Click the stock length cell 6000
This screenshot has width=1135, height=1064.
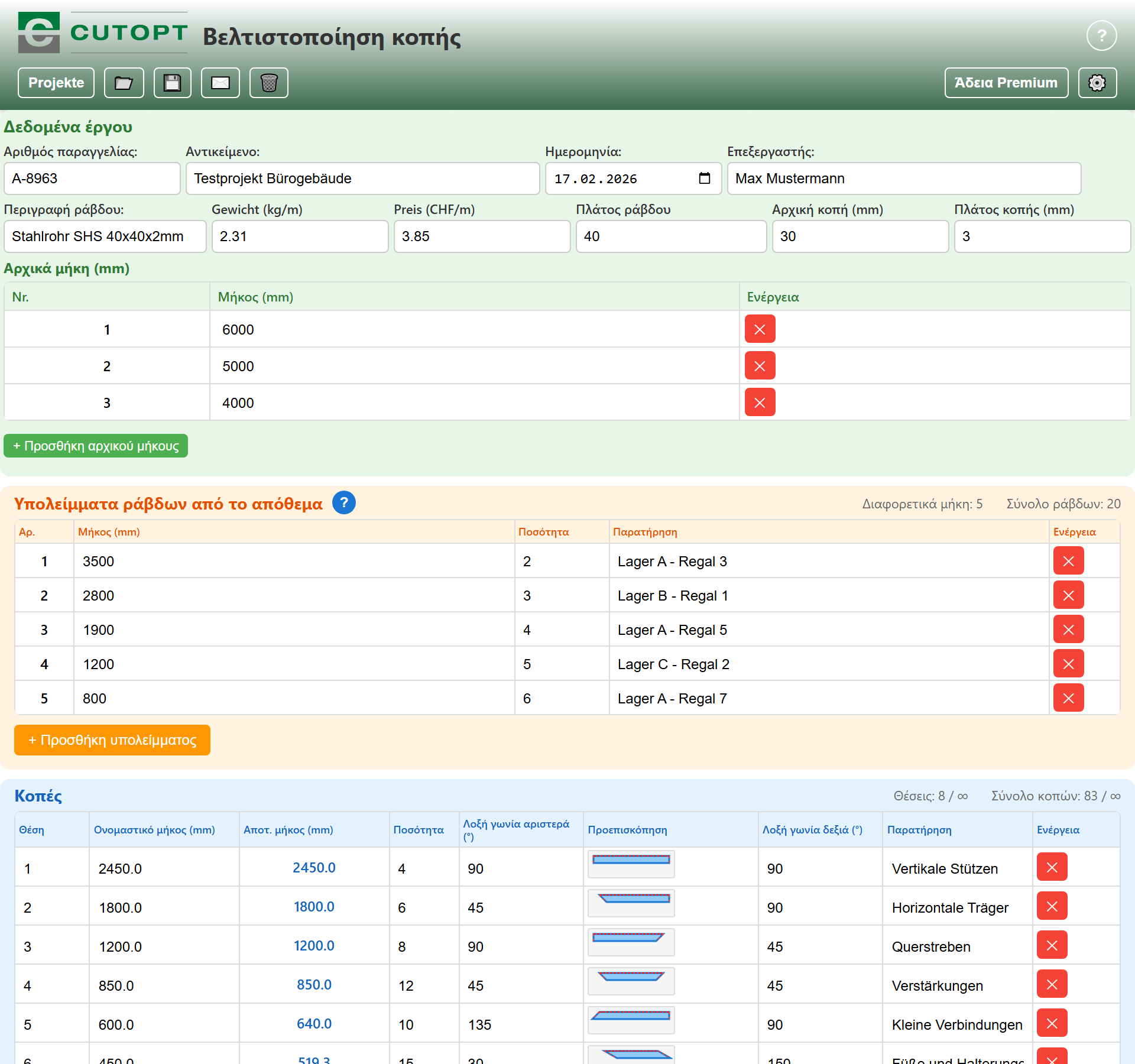475,329
